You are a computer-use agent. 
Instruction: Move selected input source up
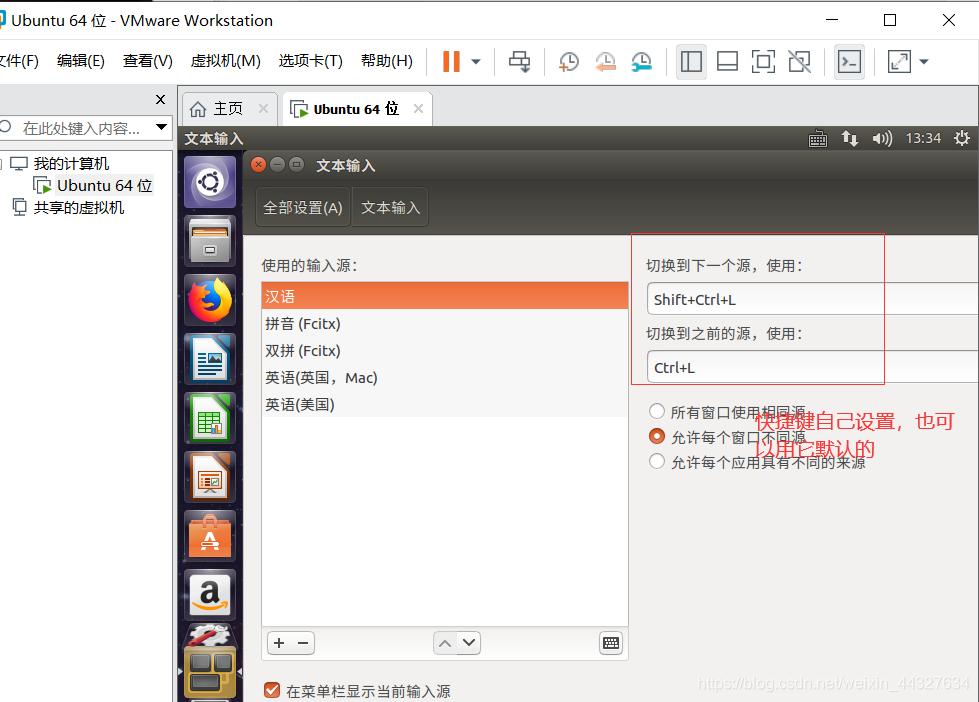point(445,643)
